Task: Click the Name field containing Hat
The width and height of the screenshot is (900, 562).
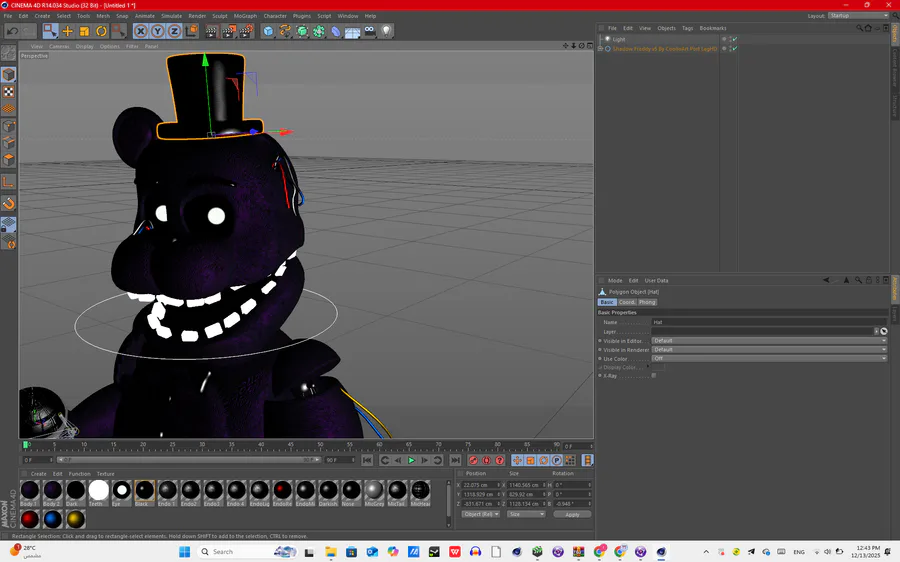Action: pyautogui.click(x=770, y=322)
